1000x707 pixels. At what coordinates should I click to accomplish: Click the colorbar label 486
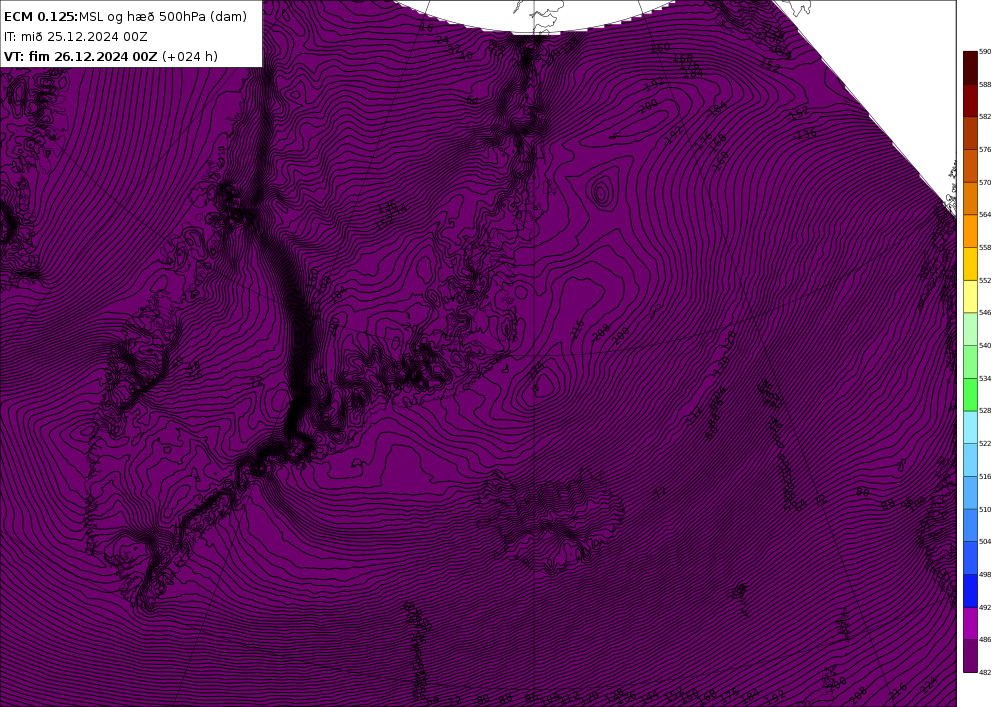click(x=985, y=639)
